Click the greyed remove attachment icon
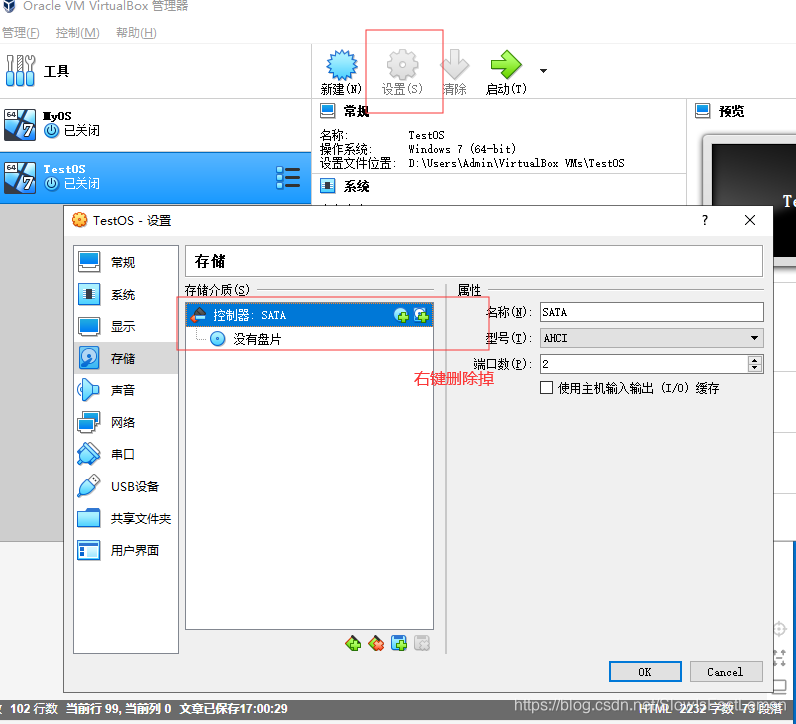796x724 pixels. pos(422,643)
